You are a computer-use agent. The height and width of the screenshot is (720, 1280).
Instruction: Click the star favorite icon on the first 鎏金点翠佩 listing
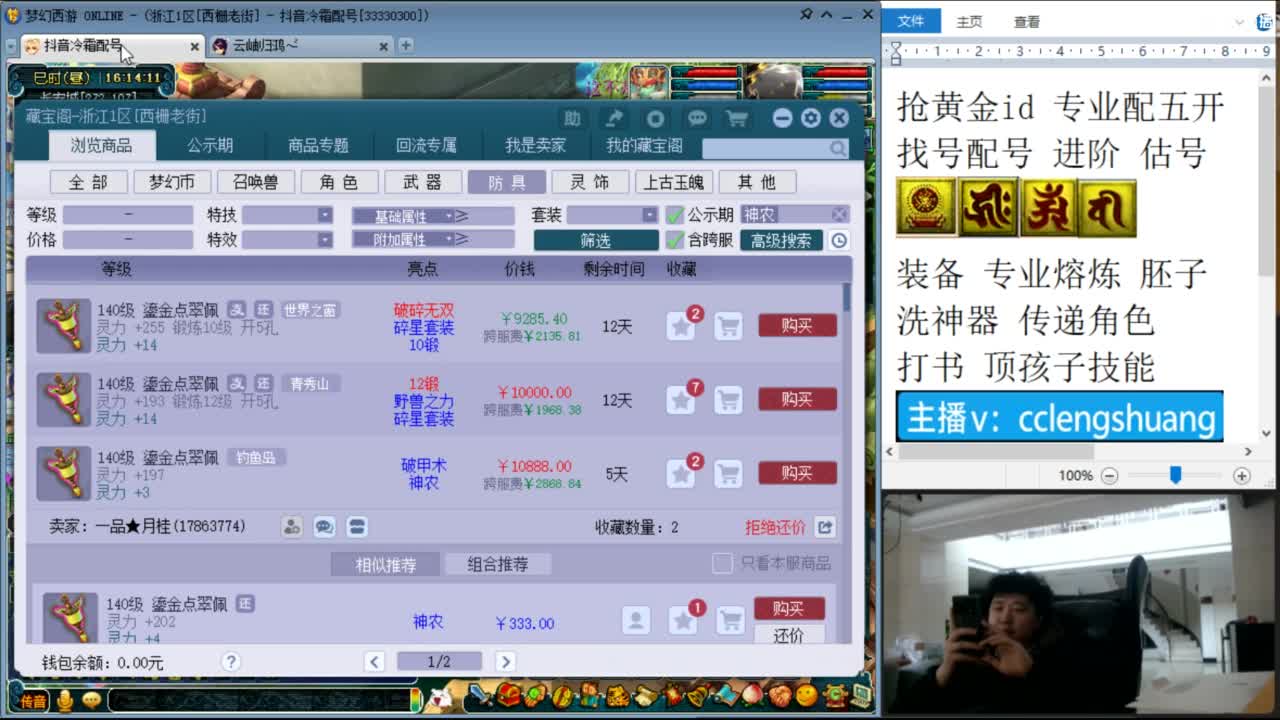click(x=681, y=325)
